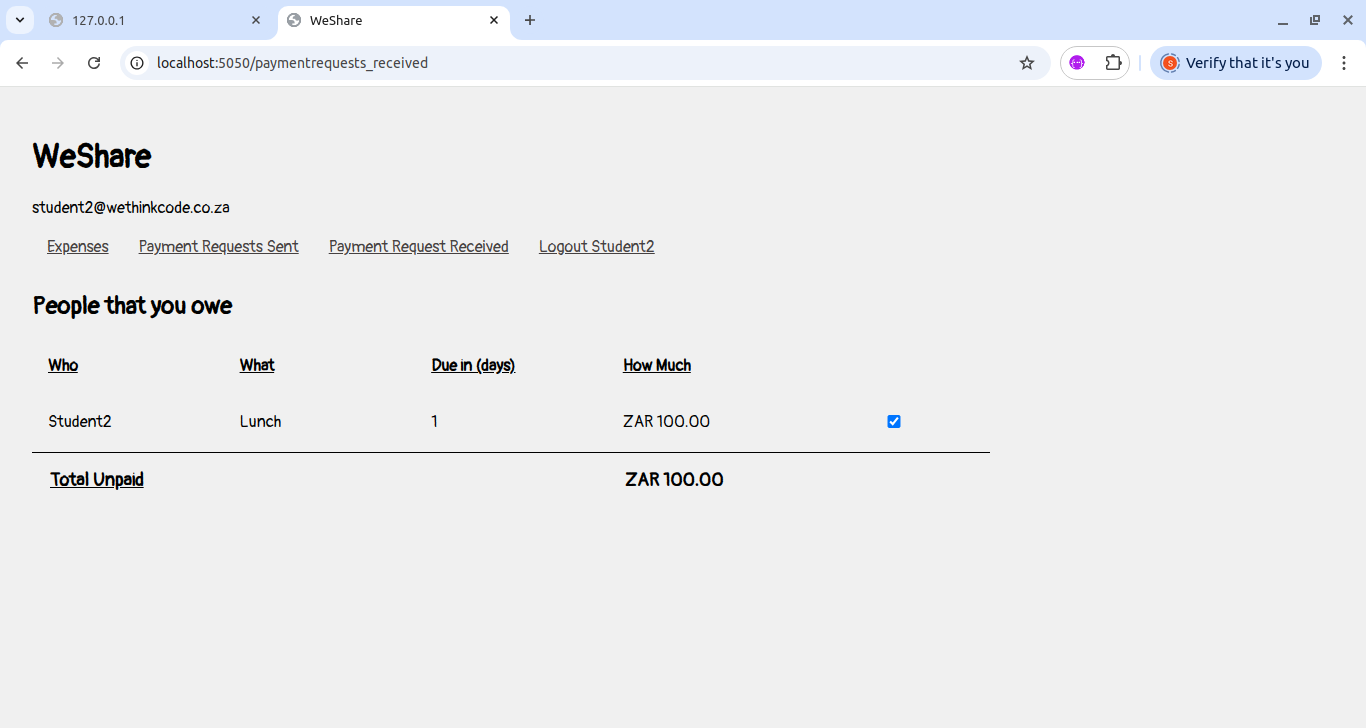Screen dimensions: 1366x728
Task: Open the site information padlock panel
Action: [135, 62]
